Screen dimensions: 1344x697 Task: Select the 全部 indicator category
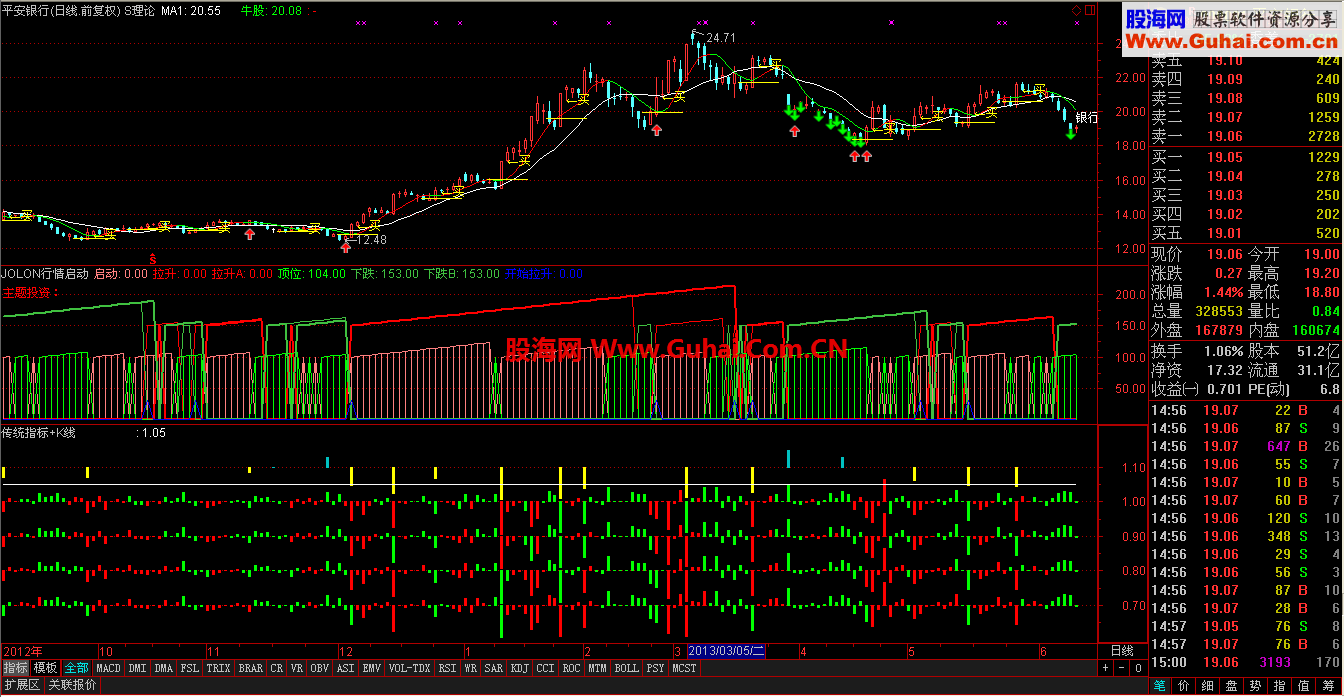point(76,668)
